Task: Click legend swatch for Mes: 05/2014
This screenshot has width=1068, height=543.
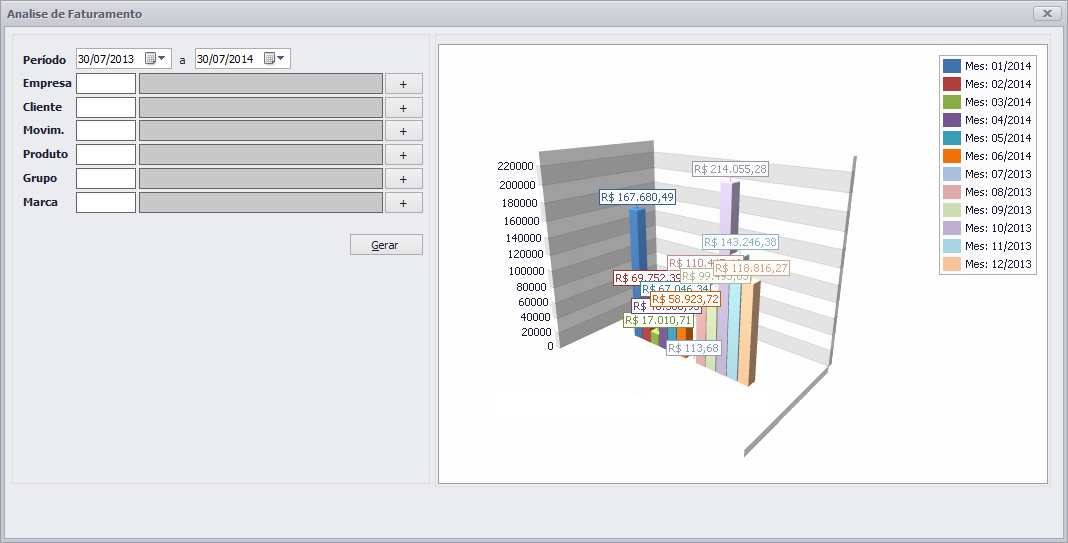Action: pos(952,138)
